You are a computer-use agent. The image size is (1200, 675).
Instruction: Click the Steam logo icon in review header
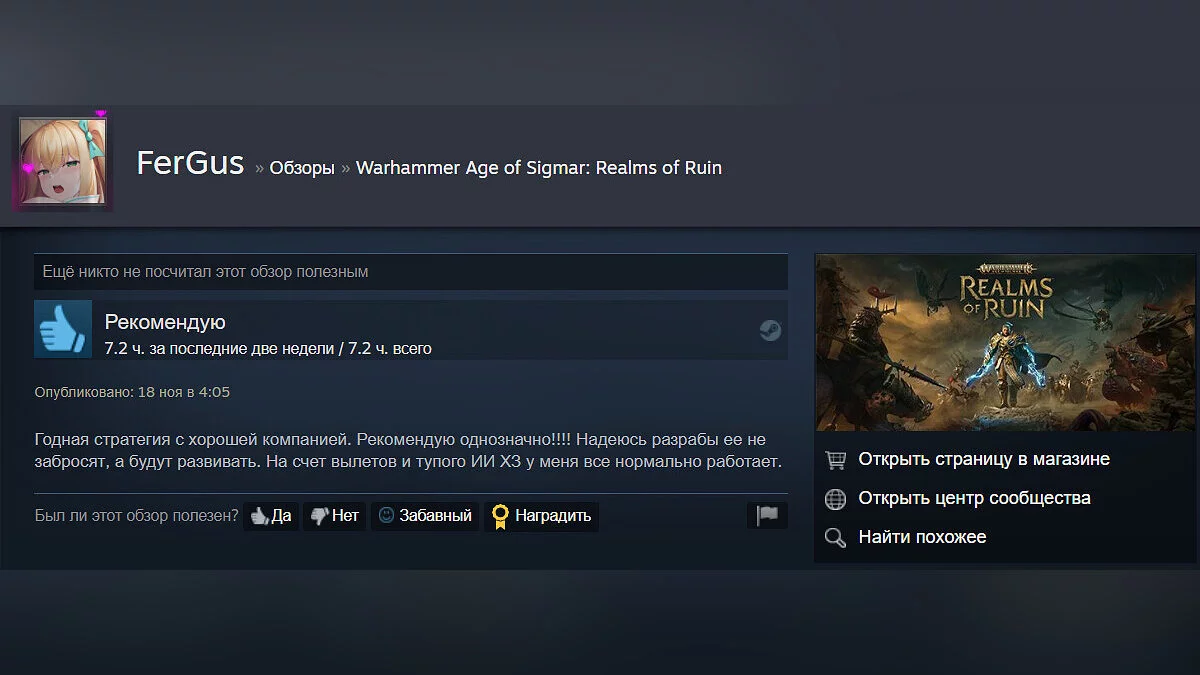click(770, 330)
